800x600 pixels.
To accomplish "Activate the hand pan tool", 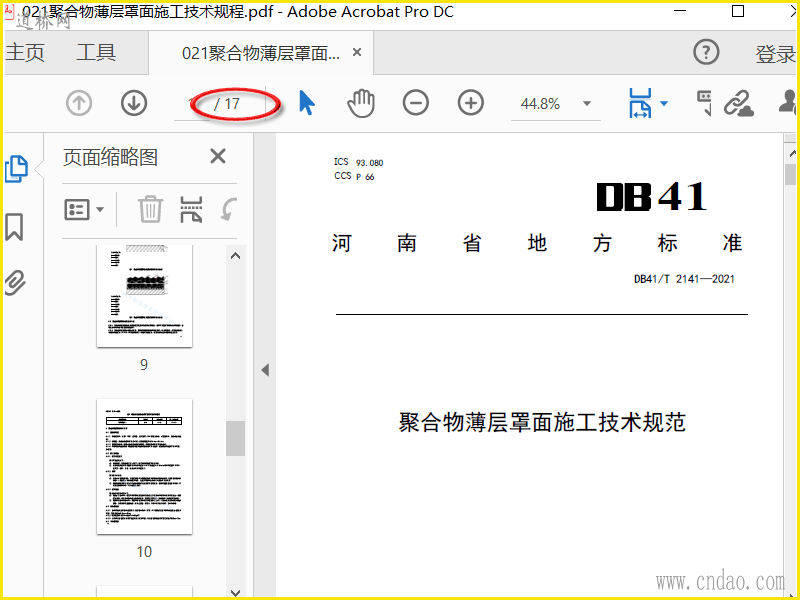I will click(361, 103).
